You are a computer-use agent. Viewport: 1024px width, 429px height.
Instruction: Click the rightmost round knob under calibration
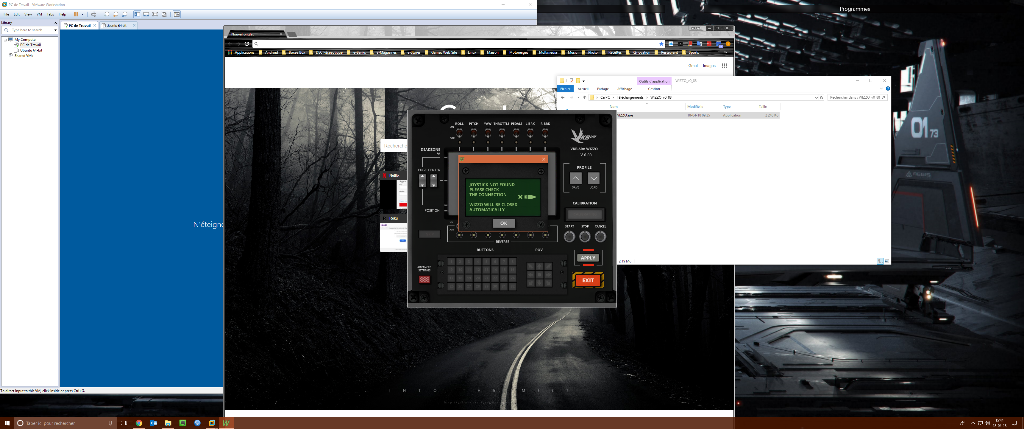coord(600,236)
